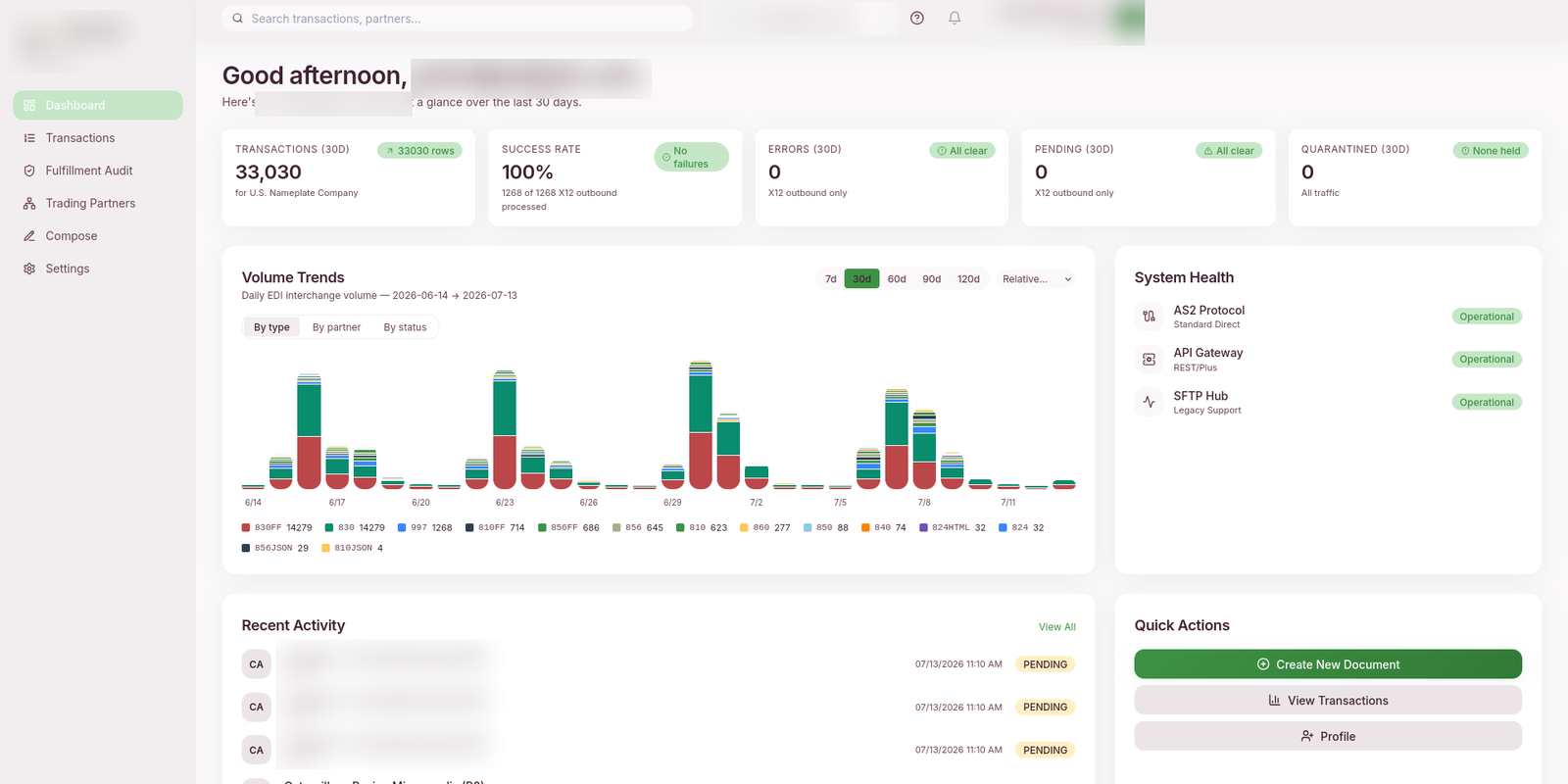
Task: Select the 60d time range
Action: pyautogui.click(x=897, y=279)
